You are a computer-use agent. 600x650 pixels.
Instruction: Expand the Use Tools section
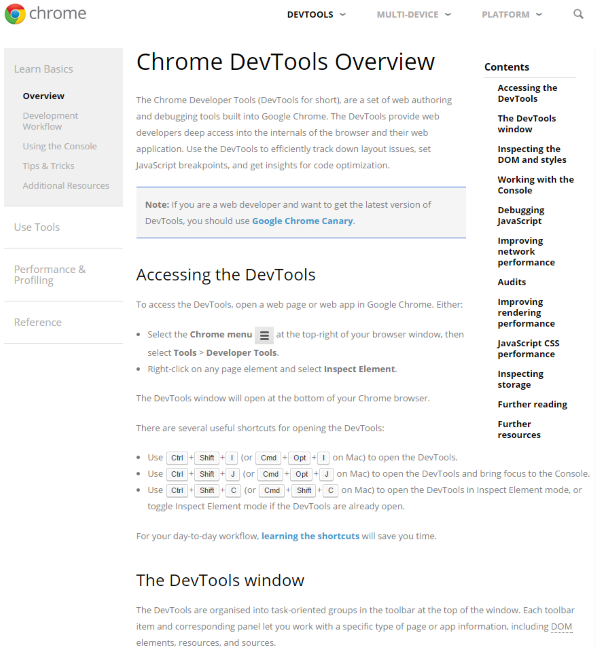[x=37, y=227]
